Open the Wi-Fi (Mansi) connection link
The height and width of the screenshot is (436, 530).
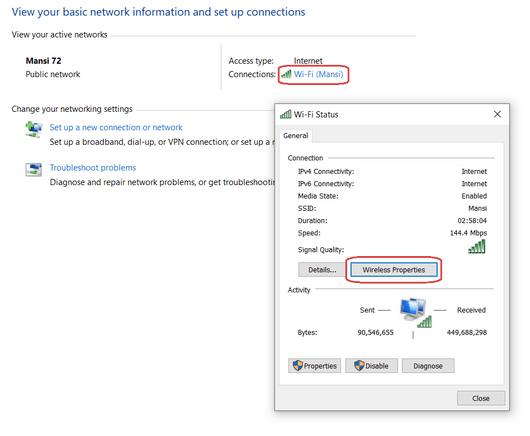click(x=318, y=74)
